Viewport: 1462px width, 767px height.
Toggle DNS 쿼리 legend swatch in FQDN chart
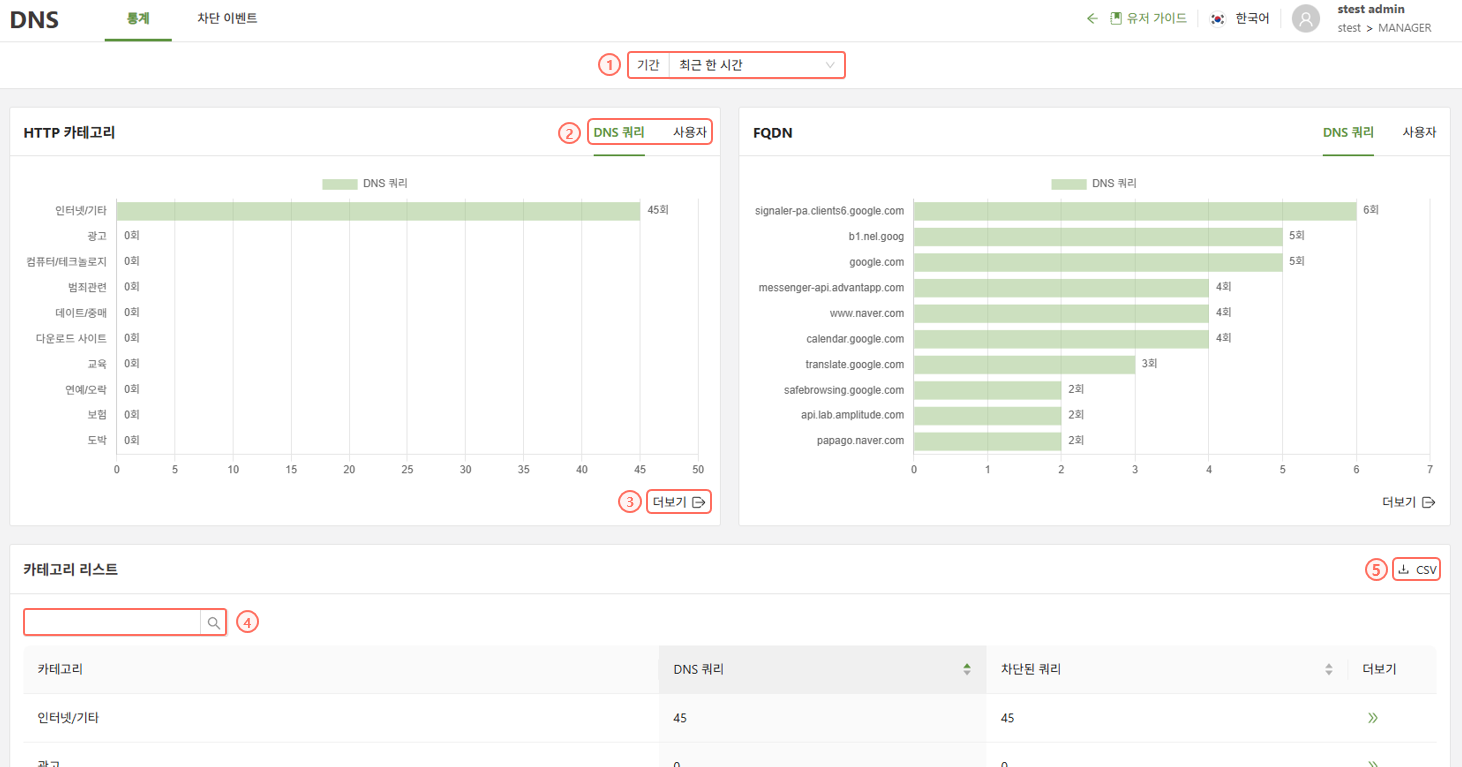1068,184
